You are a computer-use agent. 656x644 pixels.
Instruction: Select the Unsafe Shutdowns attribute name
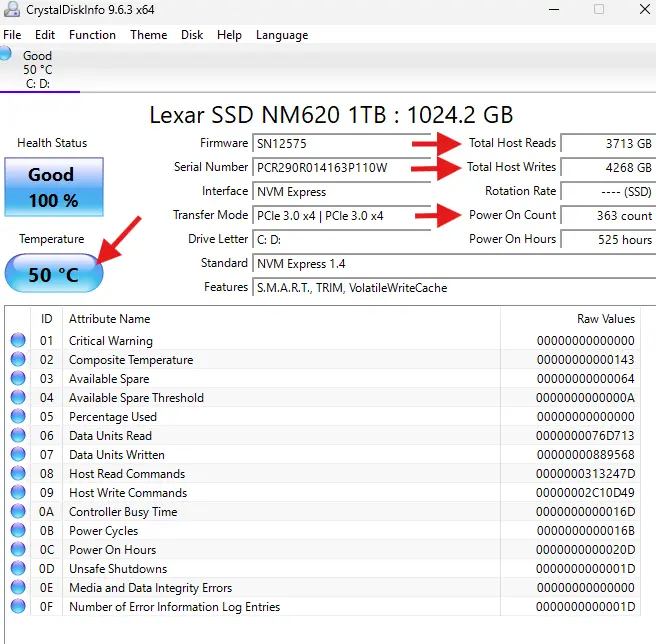click(118, 569)
